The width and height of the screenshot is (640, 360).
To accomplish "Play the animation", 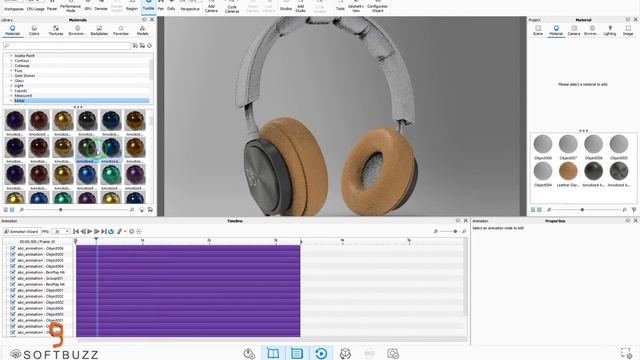I will [x=90, y=231].
